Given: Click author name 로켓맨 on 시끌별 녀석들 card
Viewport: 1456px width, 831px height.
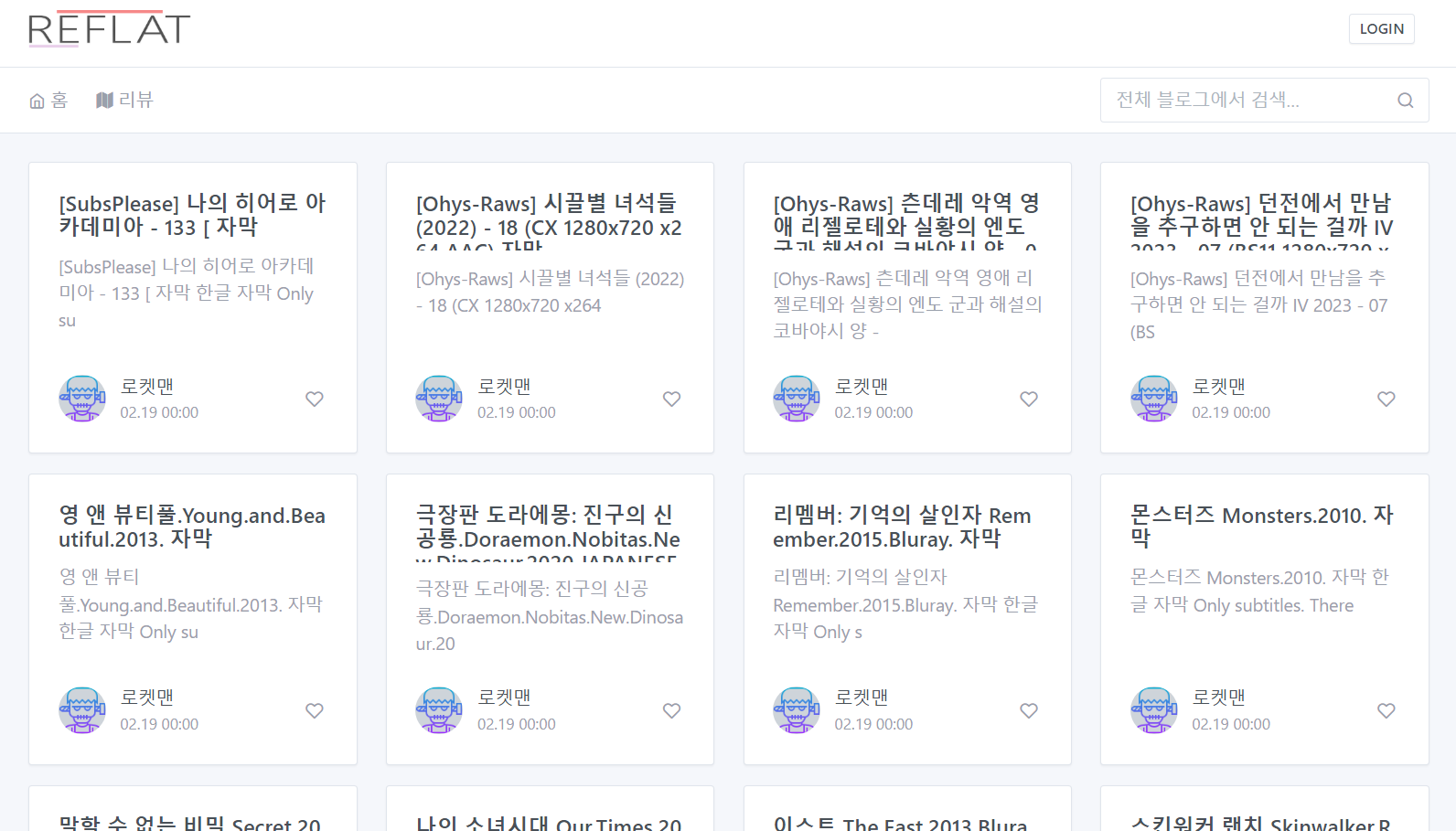Looking at the screenshot, I should pyautogui.click(x=504, y=387).
